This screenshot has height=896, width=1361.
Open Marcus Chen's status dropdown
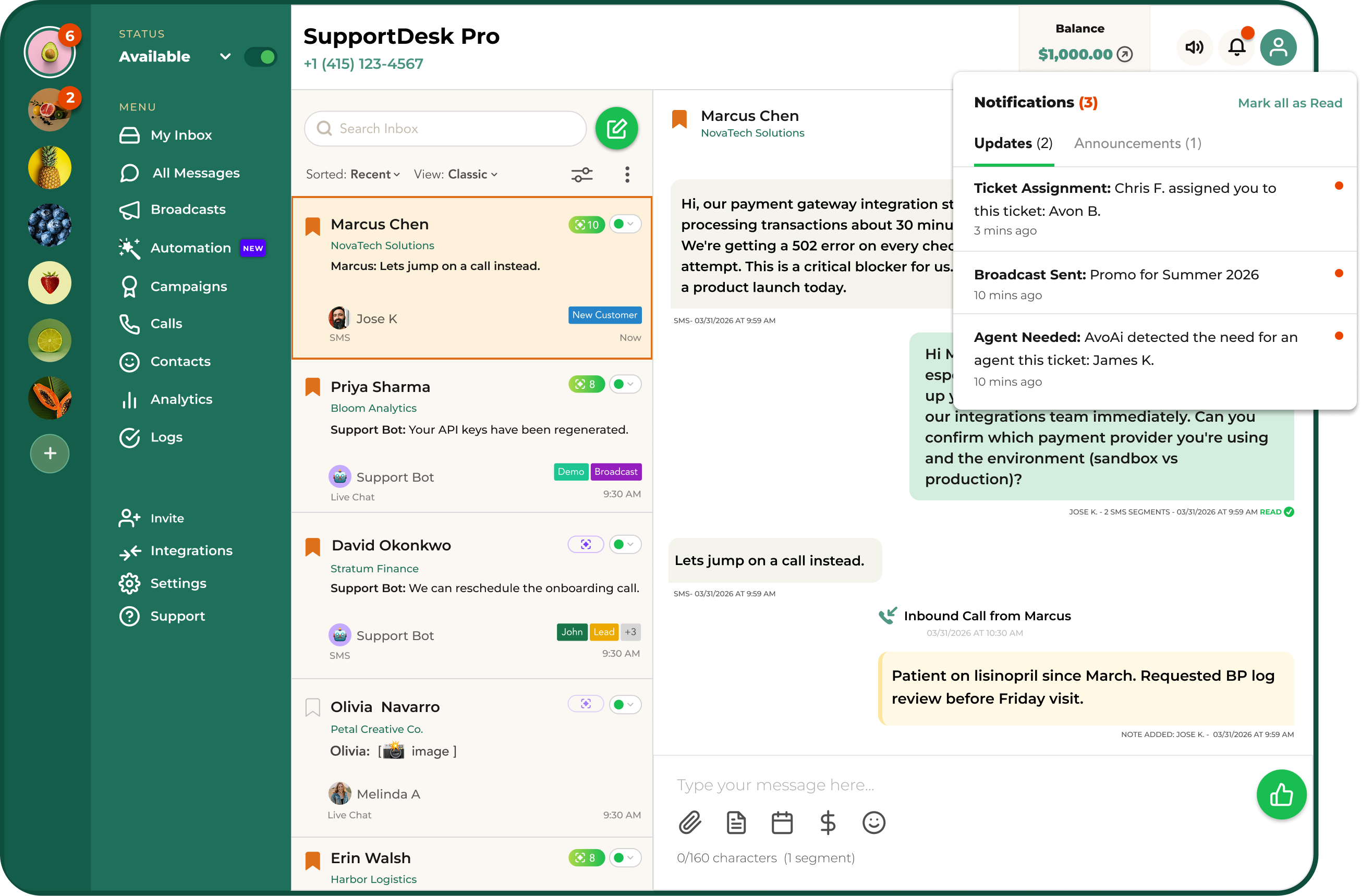coord(625,224)
